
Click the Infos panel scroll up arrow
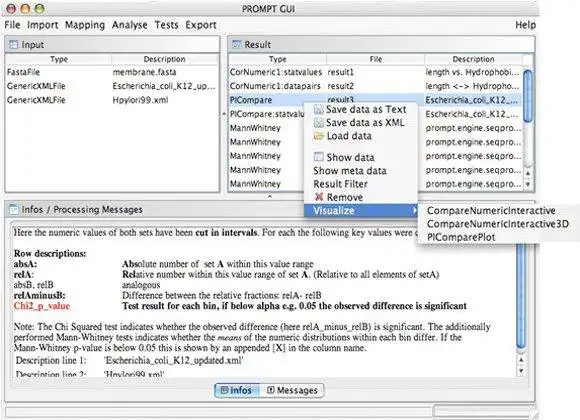[x=521, y=359]
